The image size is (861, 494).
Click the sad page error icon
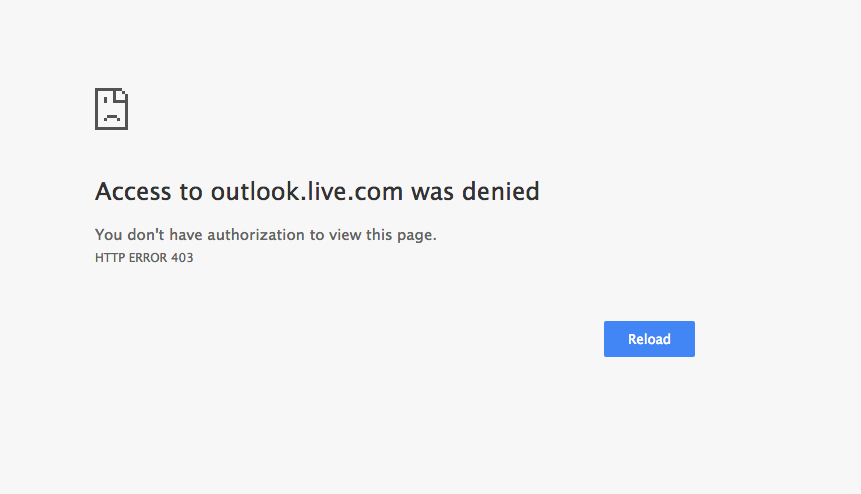coord(111,109)
